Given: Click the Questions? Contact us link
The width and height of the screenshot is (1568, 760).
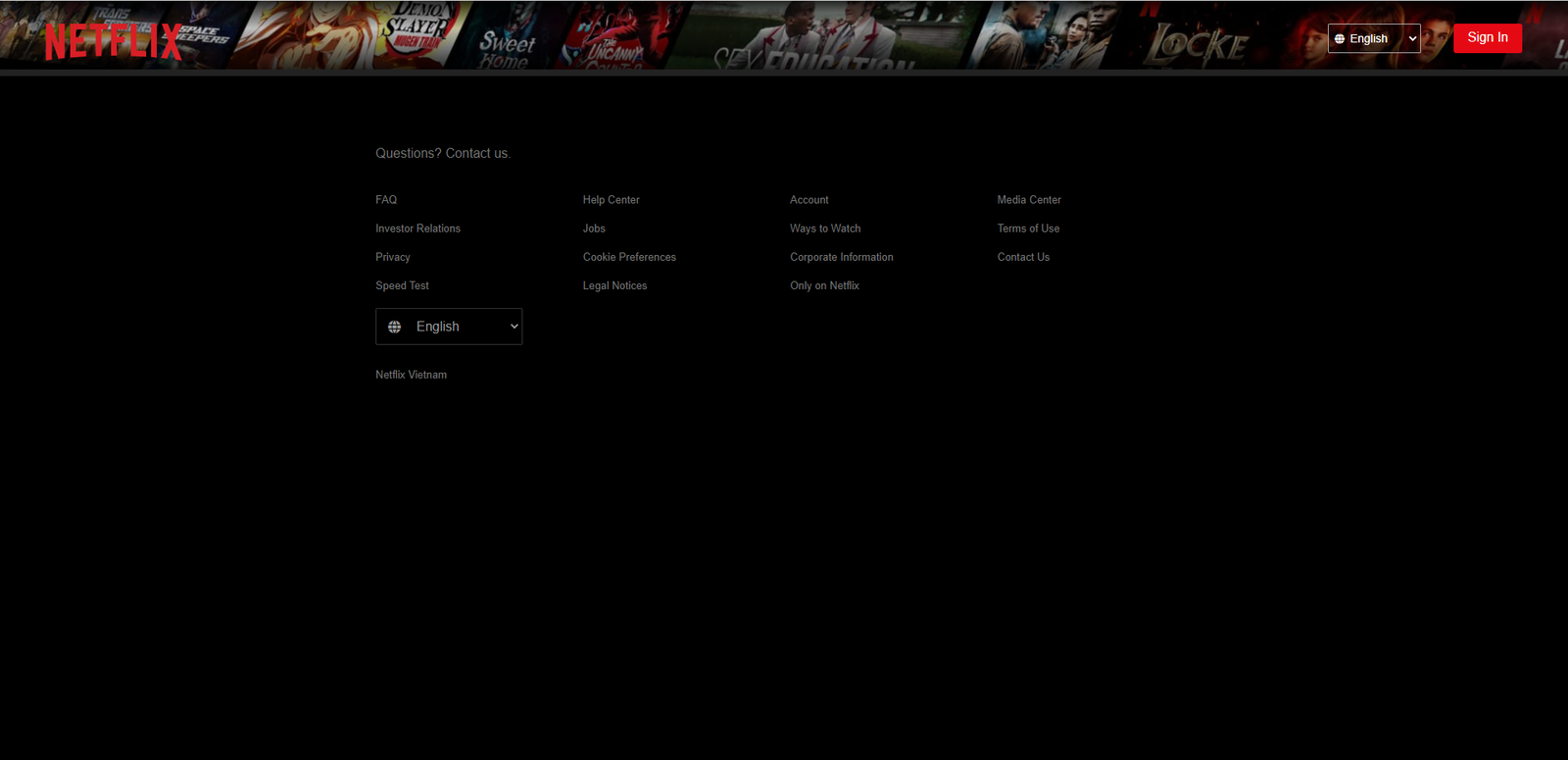Looking at the screenshot, I should click(x=443, y=153).
